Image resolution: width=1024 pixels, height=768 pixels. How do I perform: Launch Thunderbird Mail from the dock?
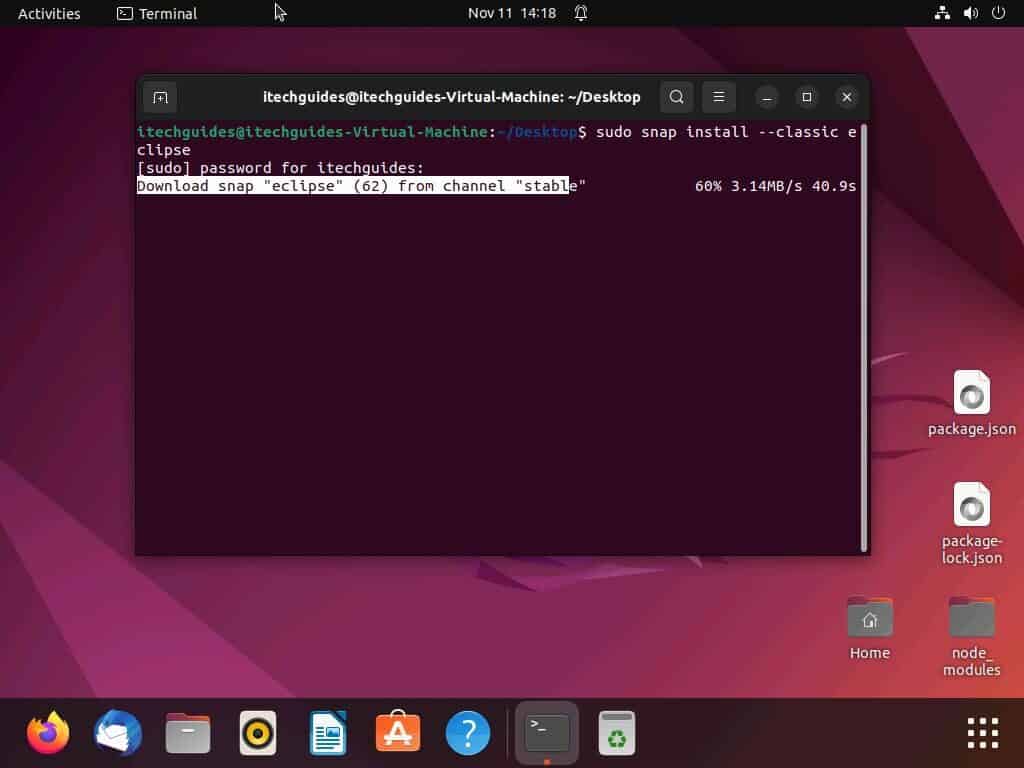[x=118, y=733]
